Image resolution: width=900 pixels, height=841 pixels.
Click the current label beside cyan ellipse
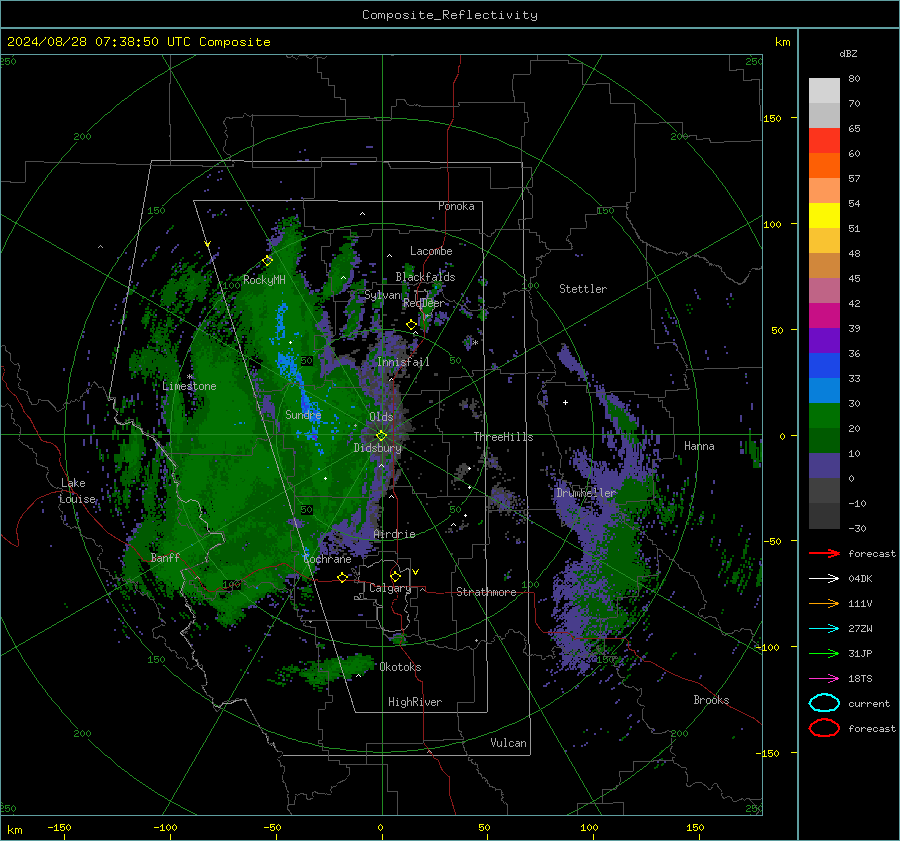pos(868,704)
